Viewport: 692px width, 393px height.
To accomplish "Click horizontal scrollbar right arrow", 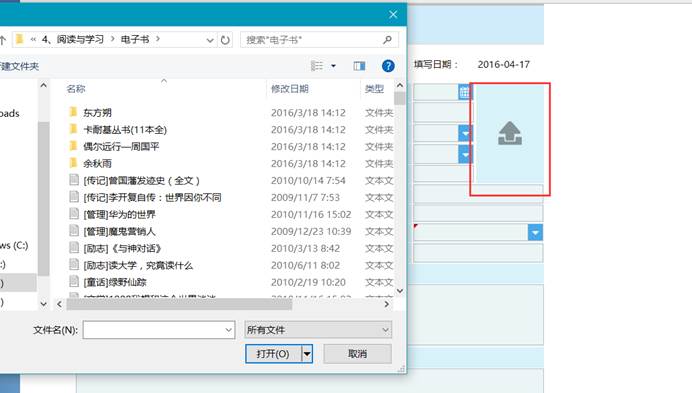I will click(x=387, y=304).
